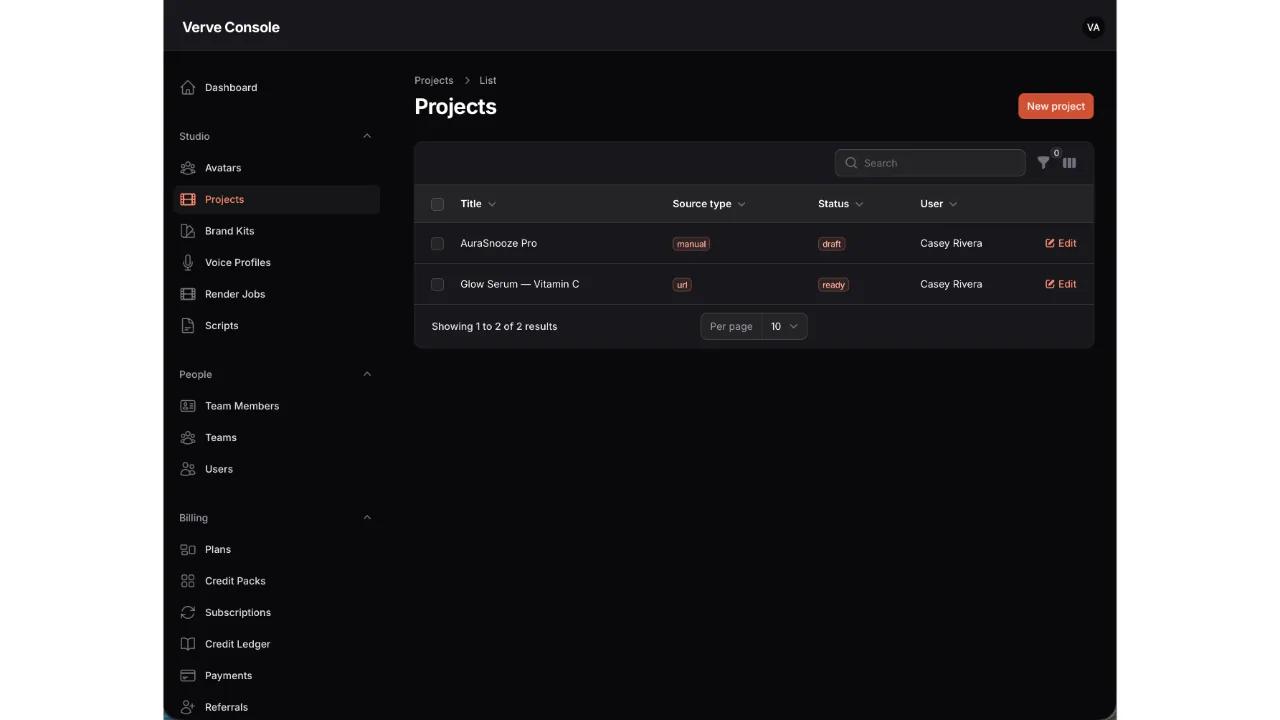Navigate to Render Jobs

pyautogui.click(x=277, y=294)
